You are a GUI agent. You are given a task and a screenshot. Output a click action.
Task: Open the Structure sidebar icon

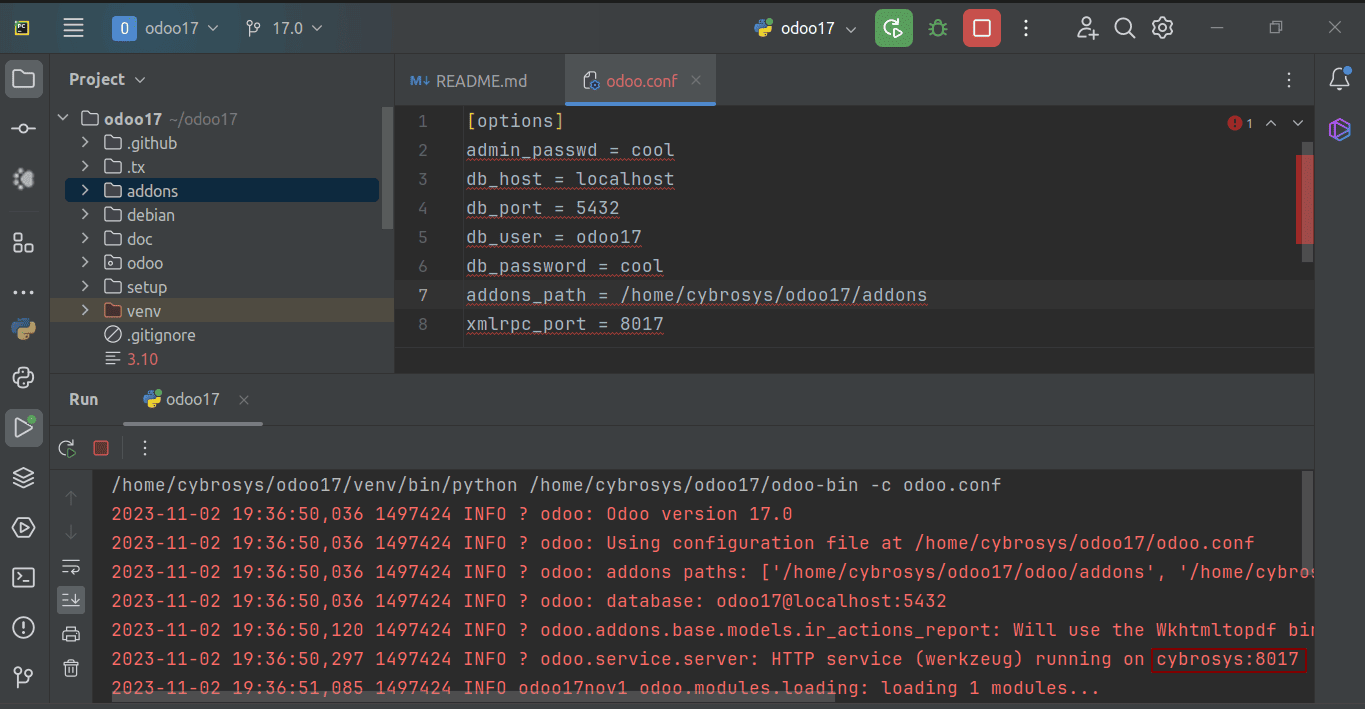[24, 243]
